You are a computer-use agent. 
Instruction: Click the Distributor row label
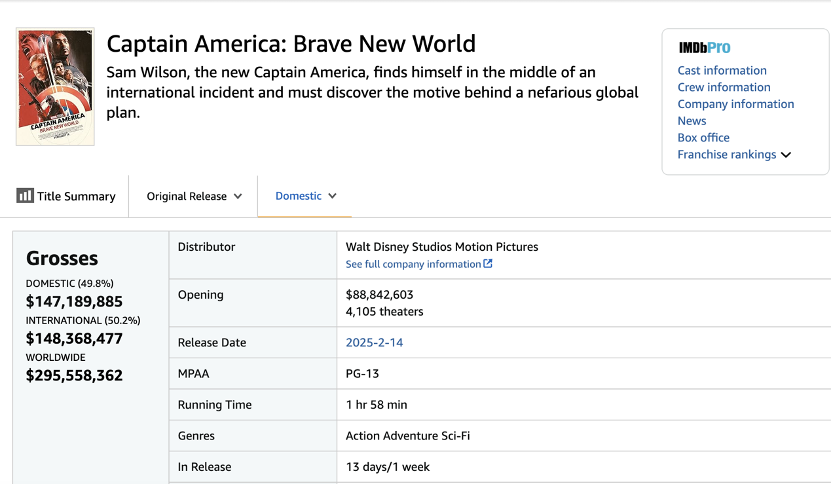coord(206,247)
